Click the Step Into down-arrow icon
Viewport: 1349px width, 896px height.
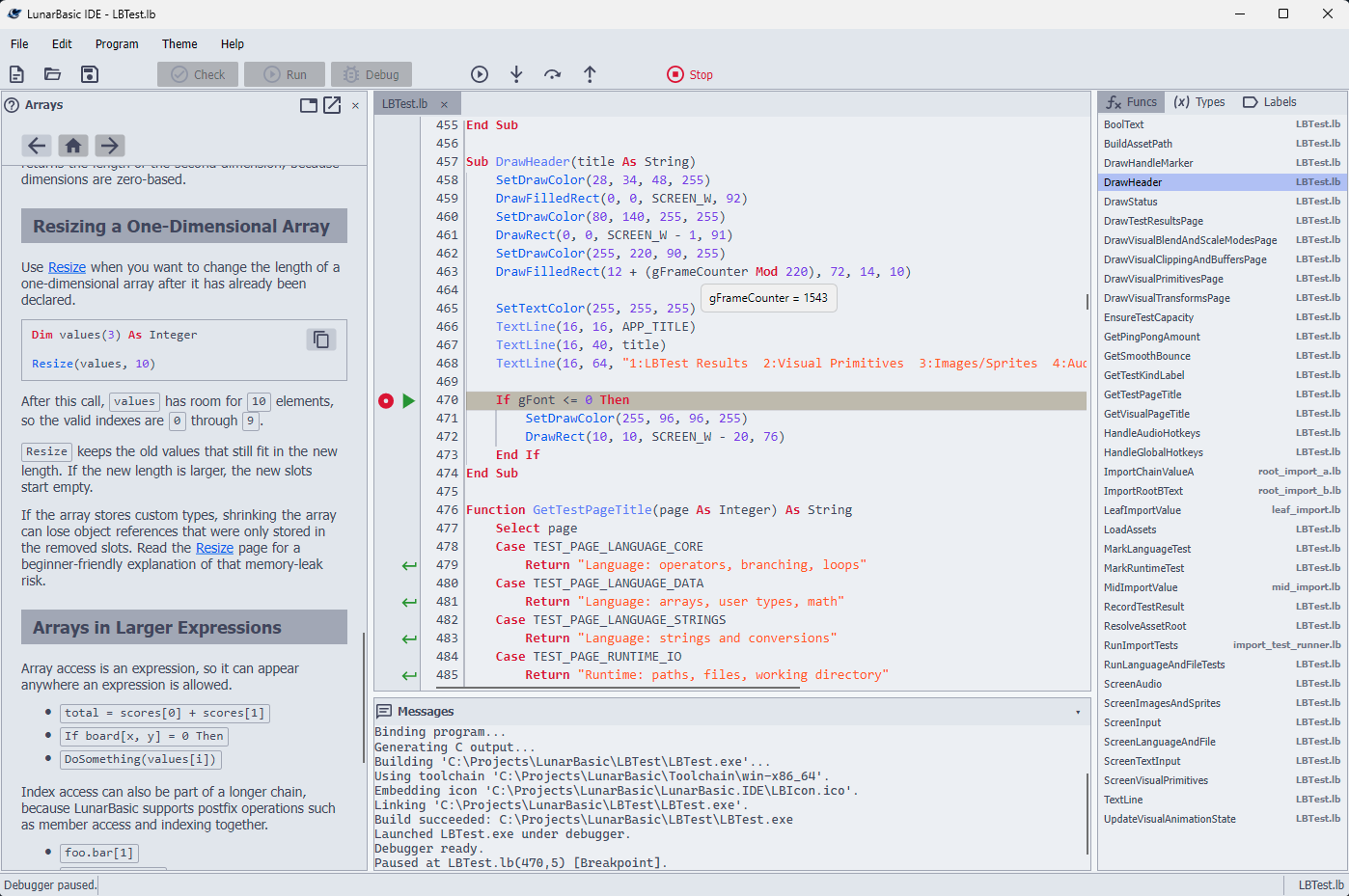click(516, 73)
